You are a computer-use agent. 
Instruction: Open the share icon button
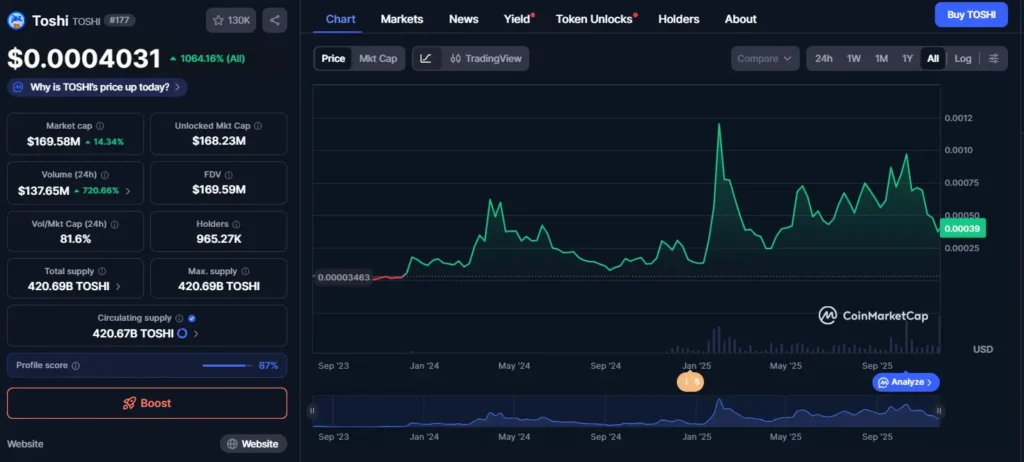pyautogui.click(x=274, y=20)
